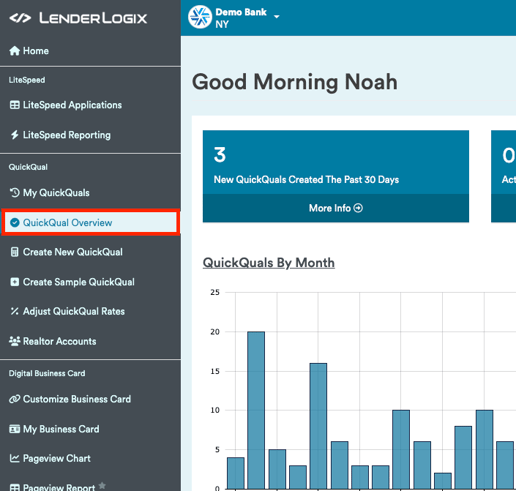Click the Create New QuickQual calculator icon

coord(14,252)
